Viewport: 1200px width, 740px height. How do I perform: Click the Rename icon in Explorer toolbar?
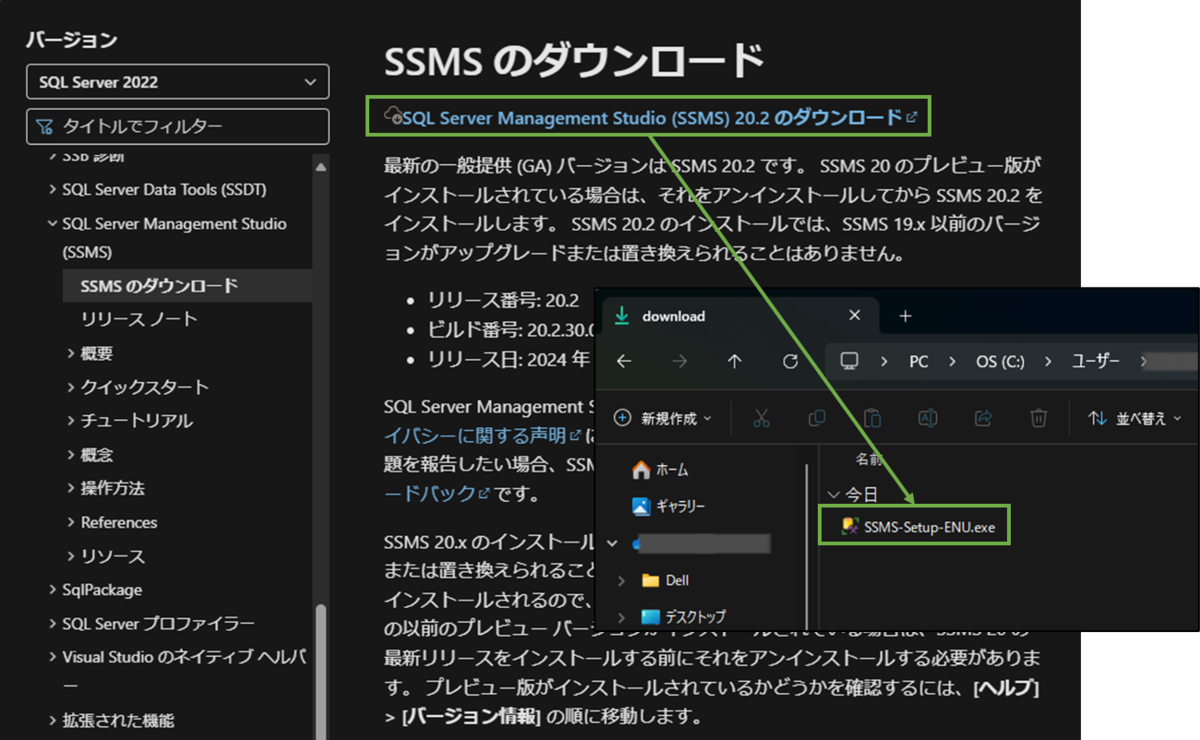point(927,418)
